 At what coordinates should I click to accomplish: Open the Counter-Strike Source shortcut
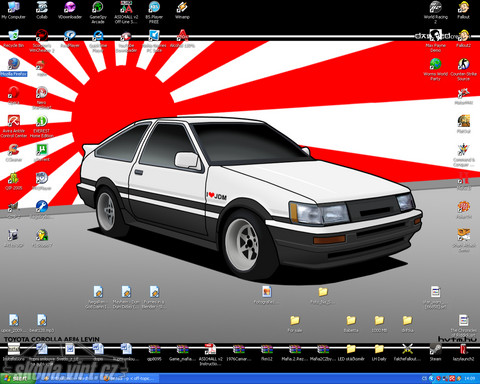click(x=463, y=69)
